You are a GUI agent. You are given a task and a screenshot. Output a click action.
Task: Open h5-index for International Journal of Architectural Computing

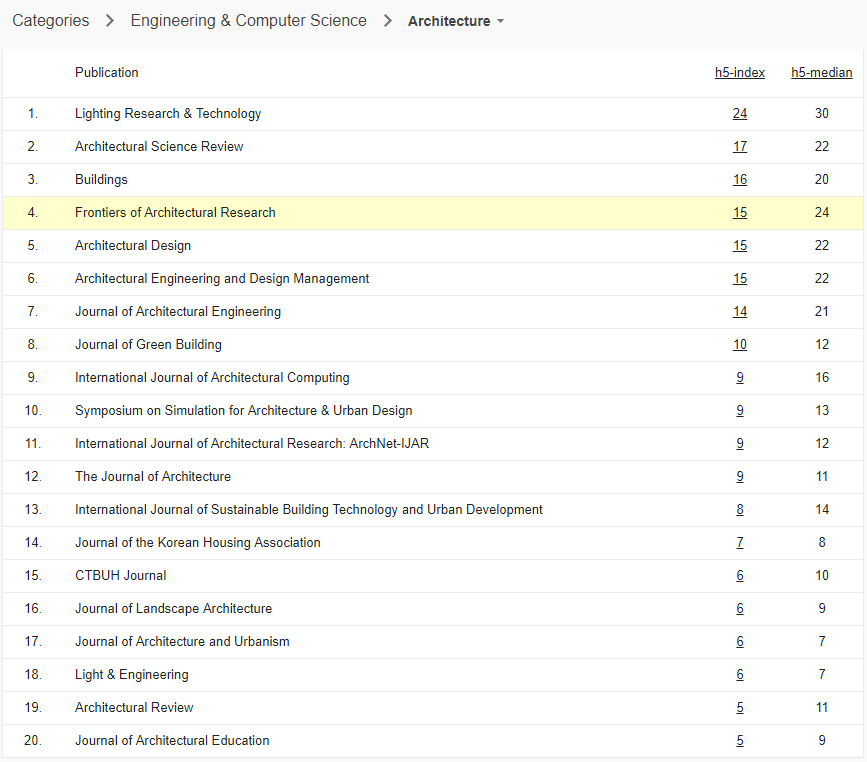coord(740,378)
